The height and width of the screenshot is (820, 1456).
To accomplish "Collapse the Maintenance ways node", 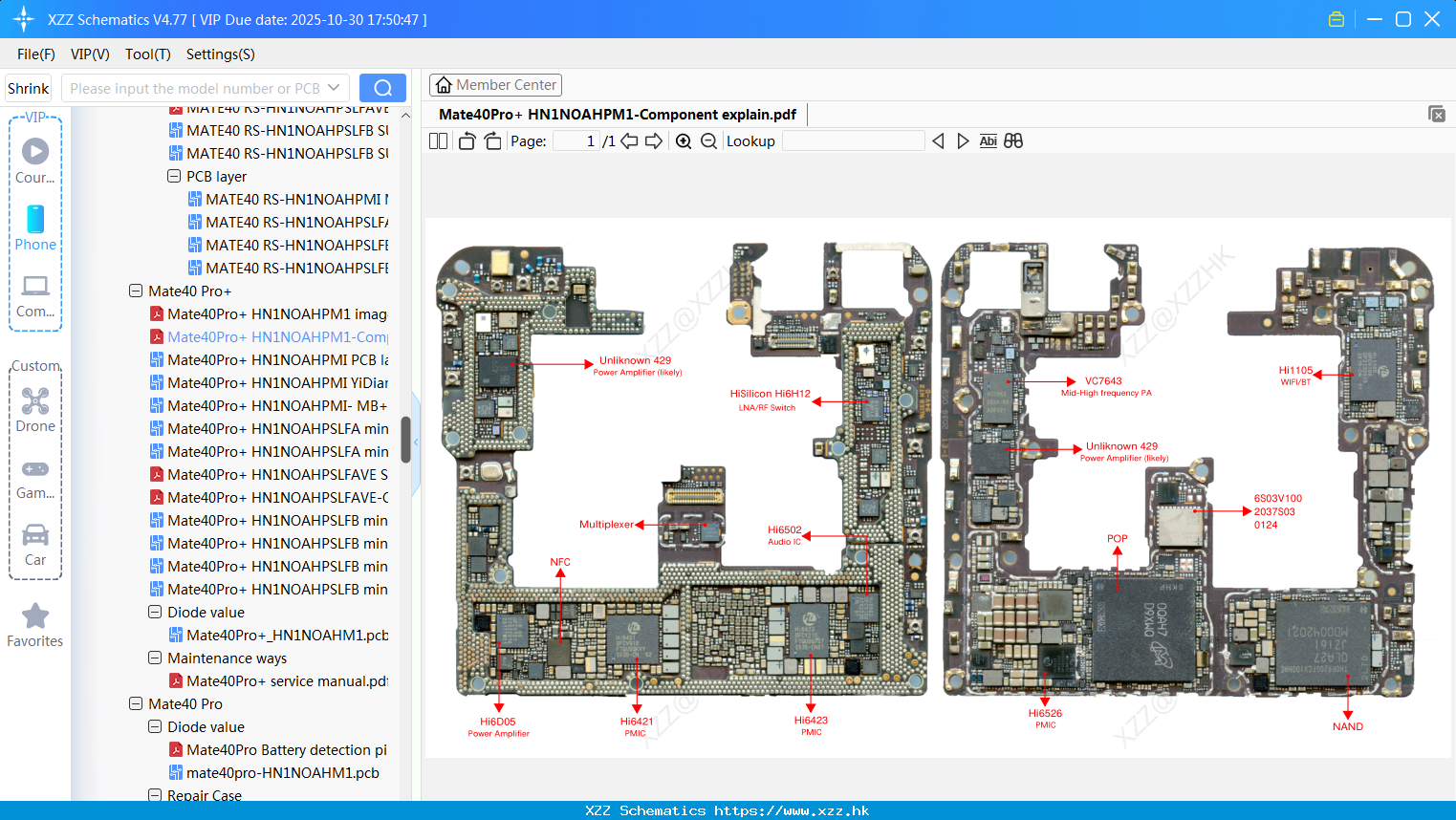I will [155, 658].
